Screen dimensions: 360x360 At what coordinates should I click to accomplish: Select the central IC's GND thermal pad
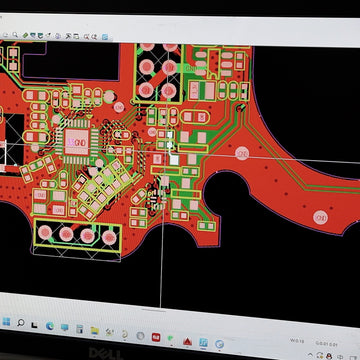coord(77,142)
